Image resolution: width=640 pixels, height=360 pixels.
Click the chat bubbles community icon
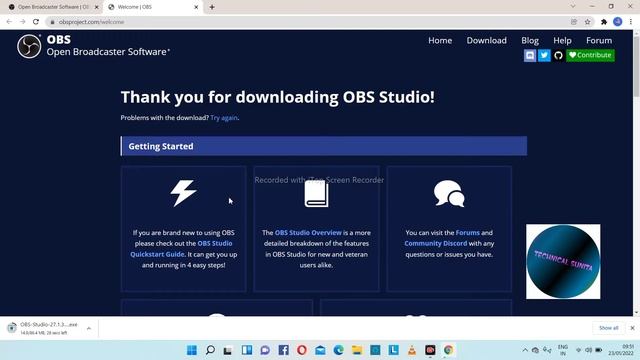pyautogui.click(x=449, y=193)
